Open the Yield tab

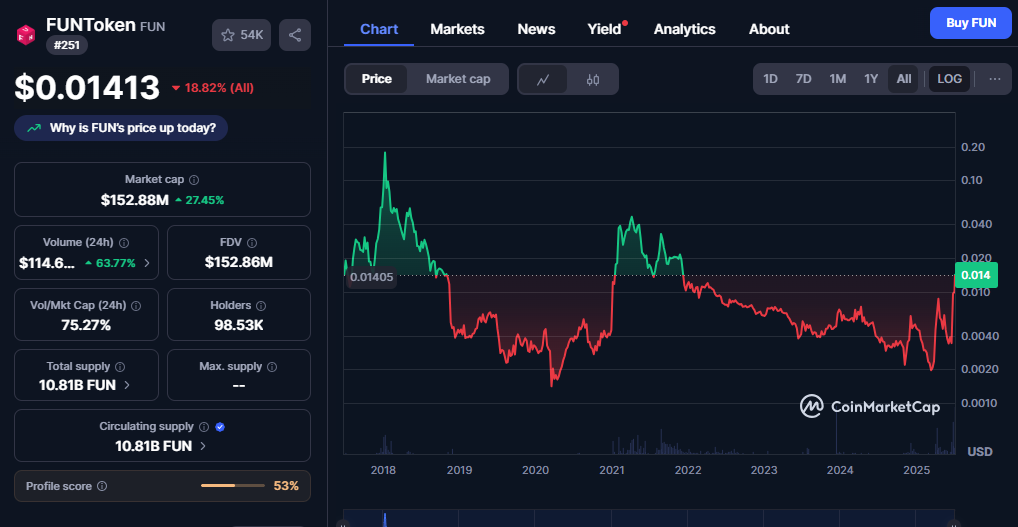604,29
